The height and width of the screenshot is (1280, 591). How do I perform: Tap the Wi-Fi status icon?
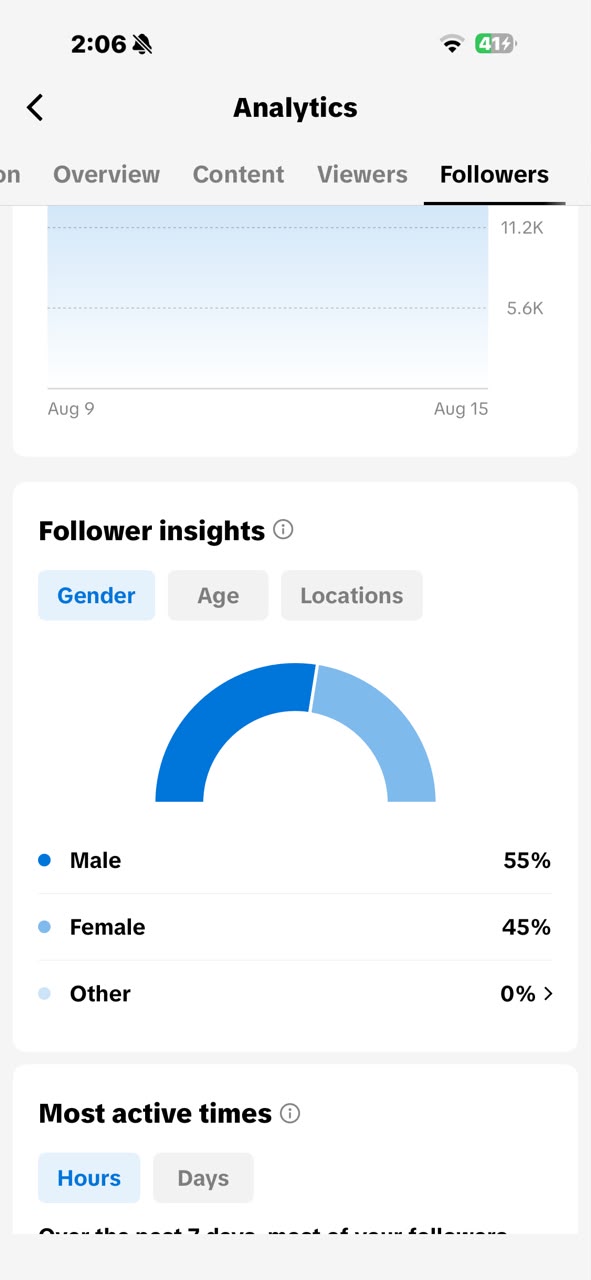click(x=452, y=44)
